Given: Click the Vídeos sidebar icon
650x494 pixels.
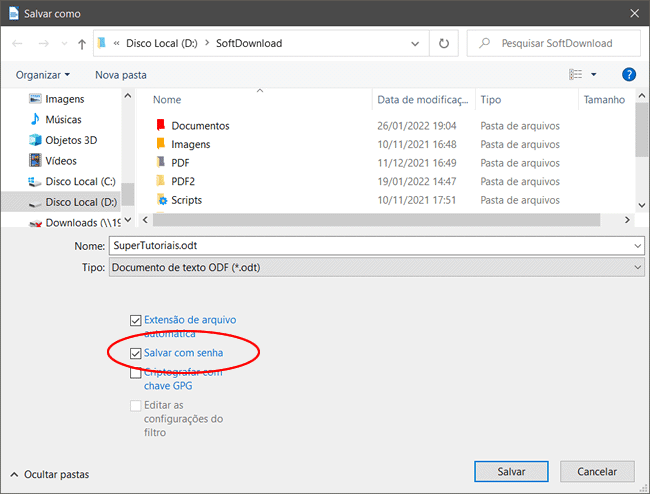Looking at the screenshot, I should pos(35,161).
